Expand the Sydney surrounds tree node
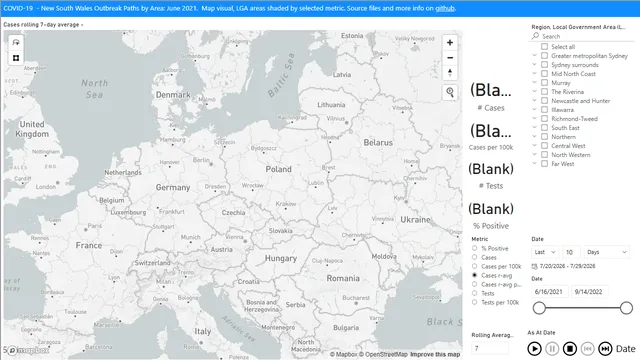 pos(534,64)
